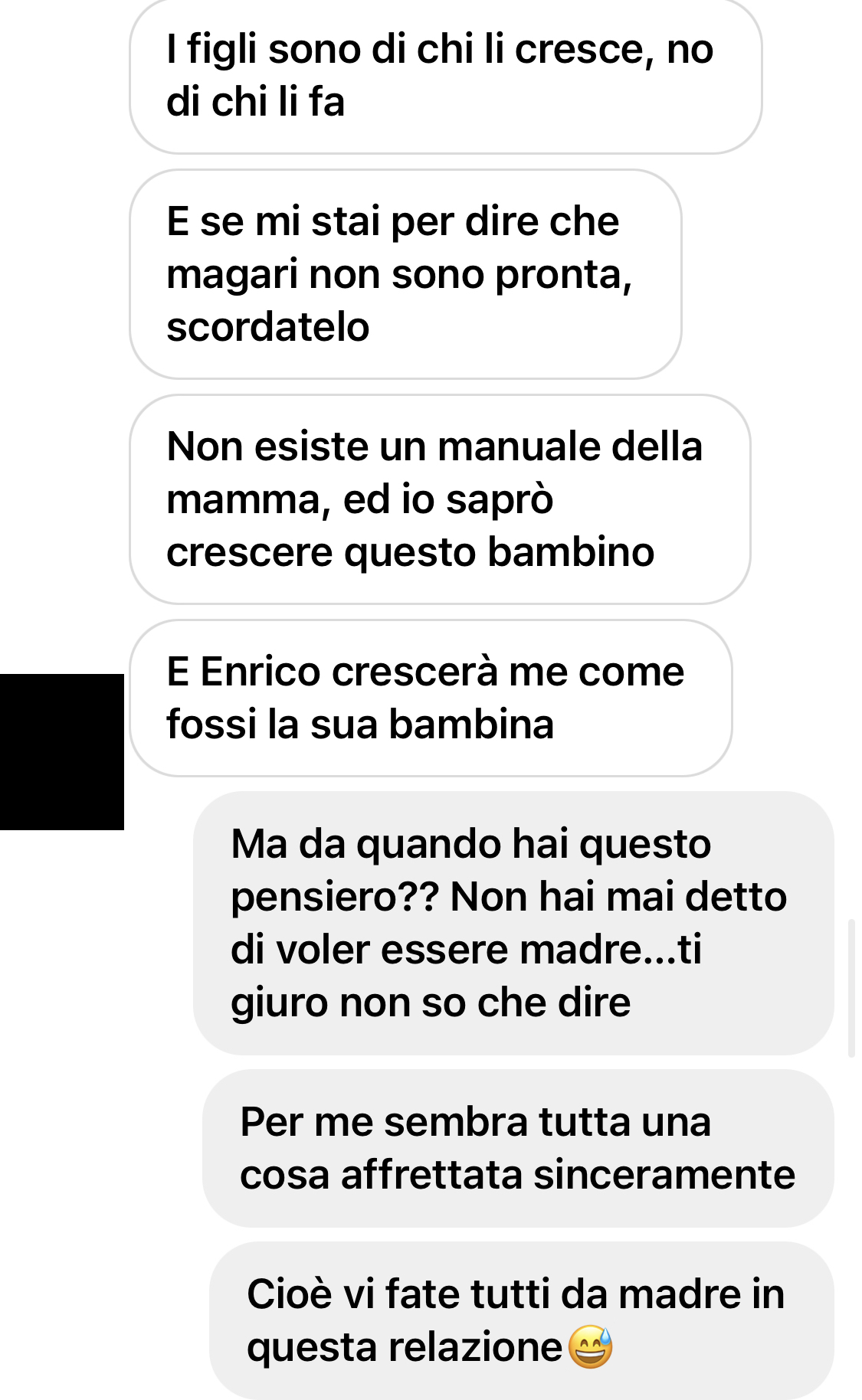
Task: Select message starting "E se mi stai per dire"
Action: tap(405, 274)
